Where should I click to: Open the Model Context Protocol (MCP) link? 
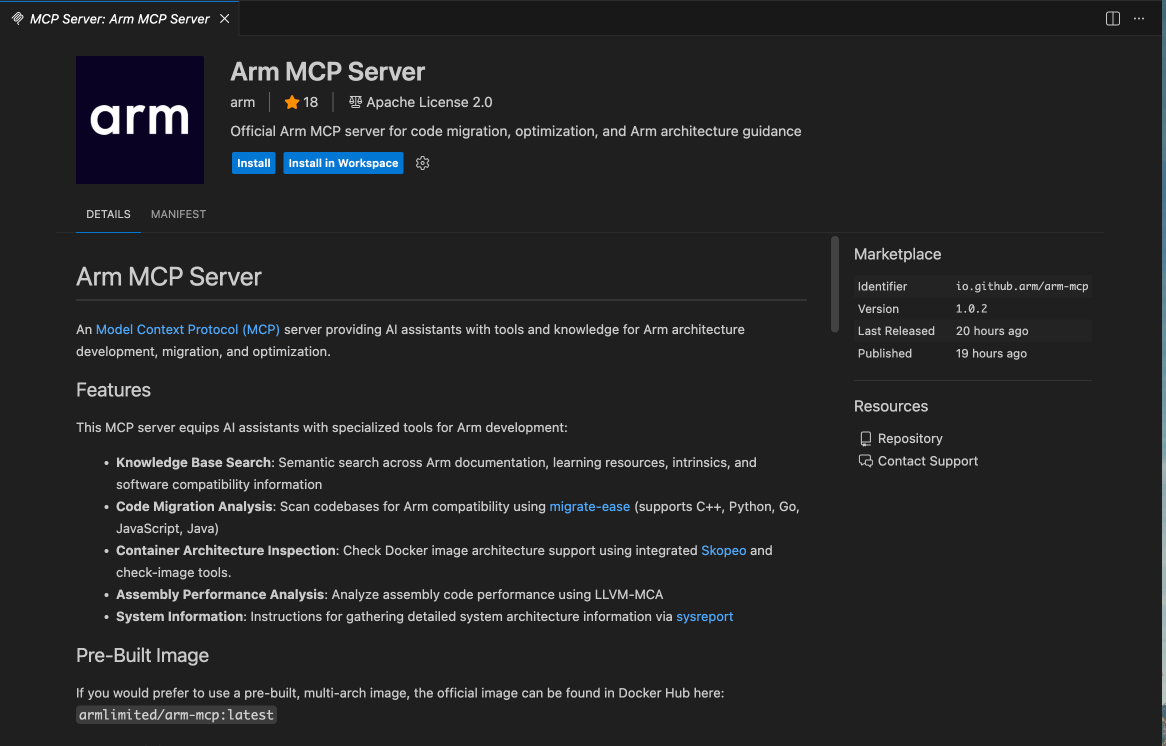(x=187, y=329)
